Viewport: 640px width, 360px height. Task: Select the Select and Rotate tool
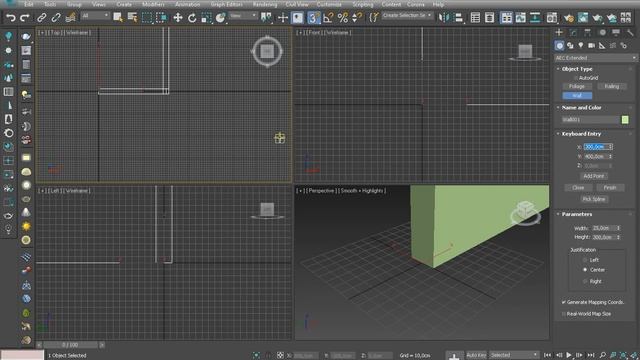pyautogui.click(x=192, y=17)
